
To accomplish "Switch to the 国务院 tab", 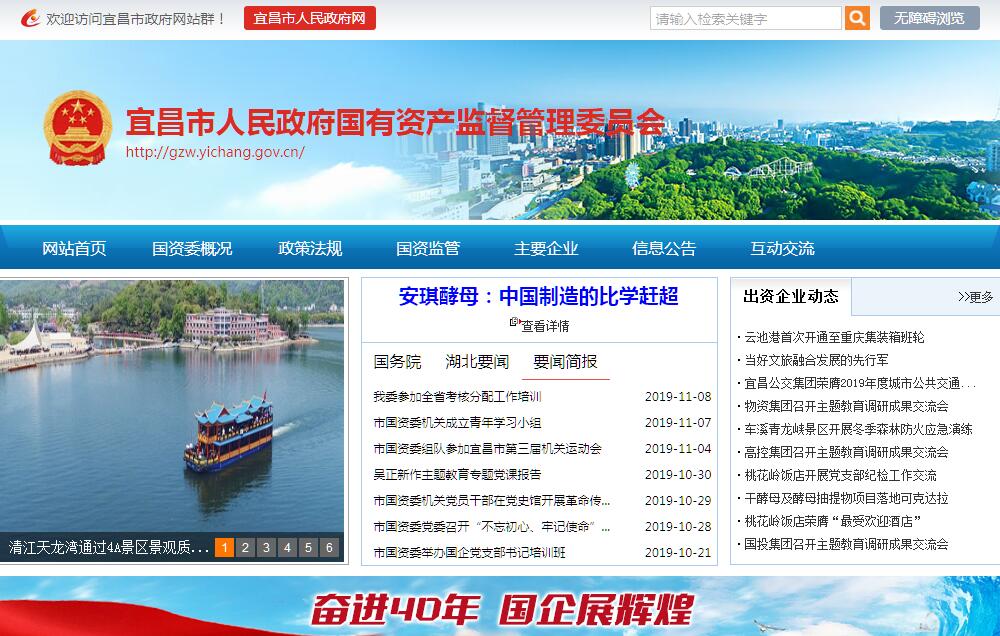I will pyautogui.click(x=397, y=362).
